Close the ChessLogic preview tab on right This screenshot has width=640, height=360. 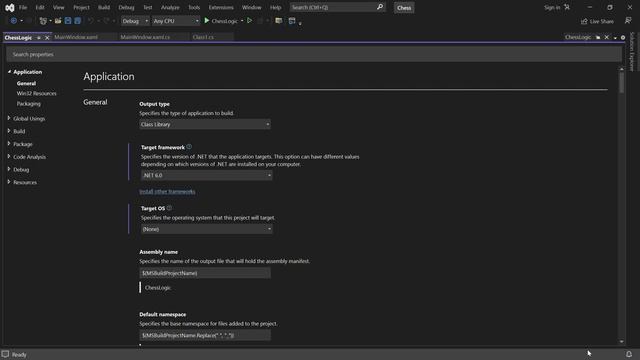coord(607,38)
